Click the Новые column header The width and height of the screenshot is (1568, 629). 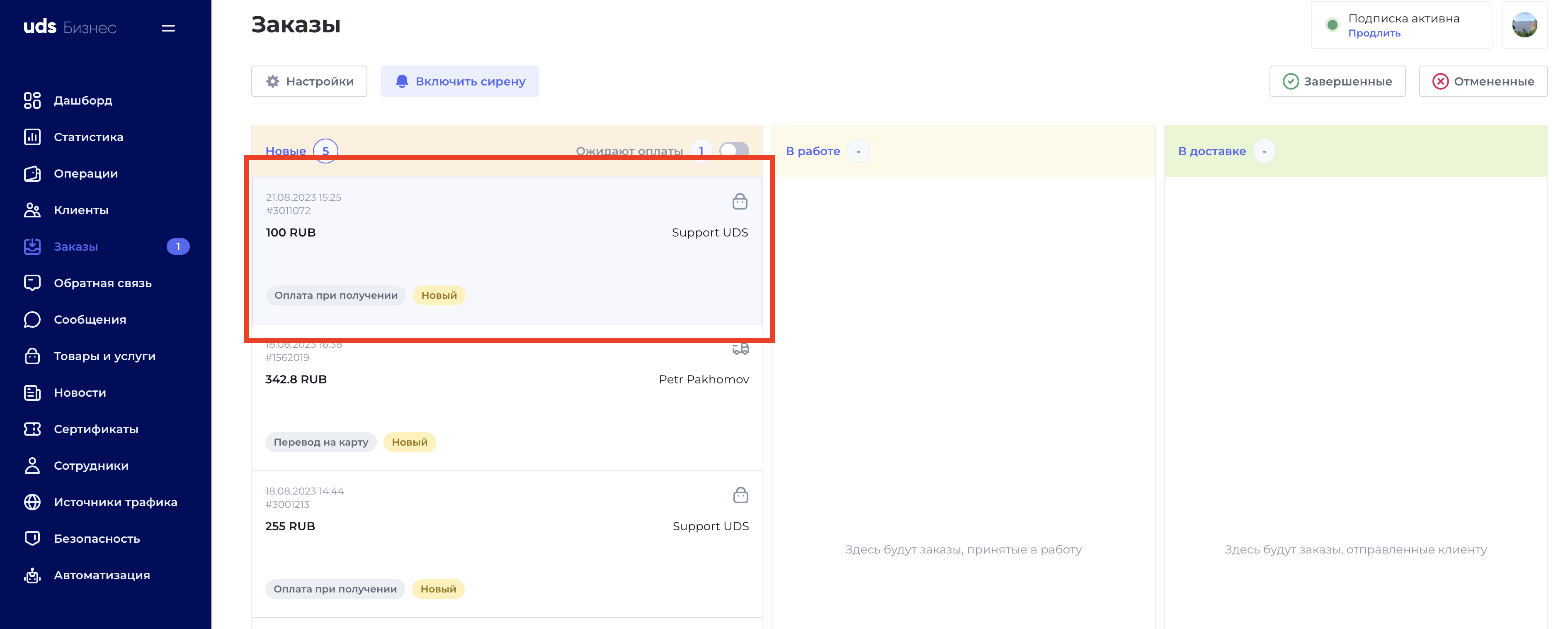click(x=286, y=151)
